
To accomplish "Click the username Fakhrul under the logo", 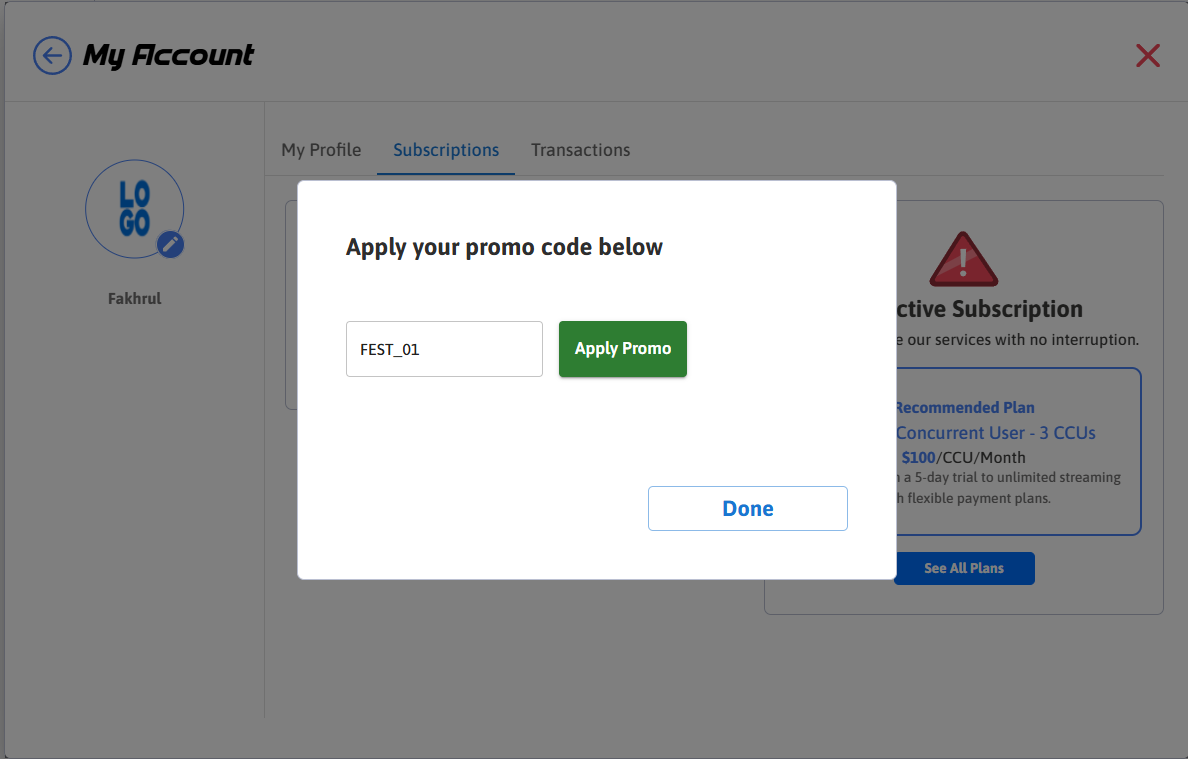I will [x=134, y=298].
